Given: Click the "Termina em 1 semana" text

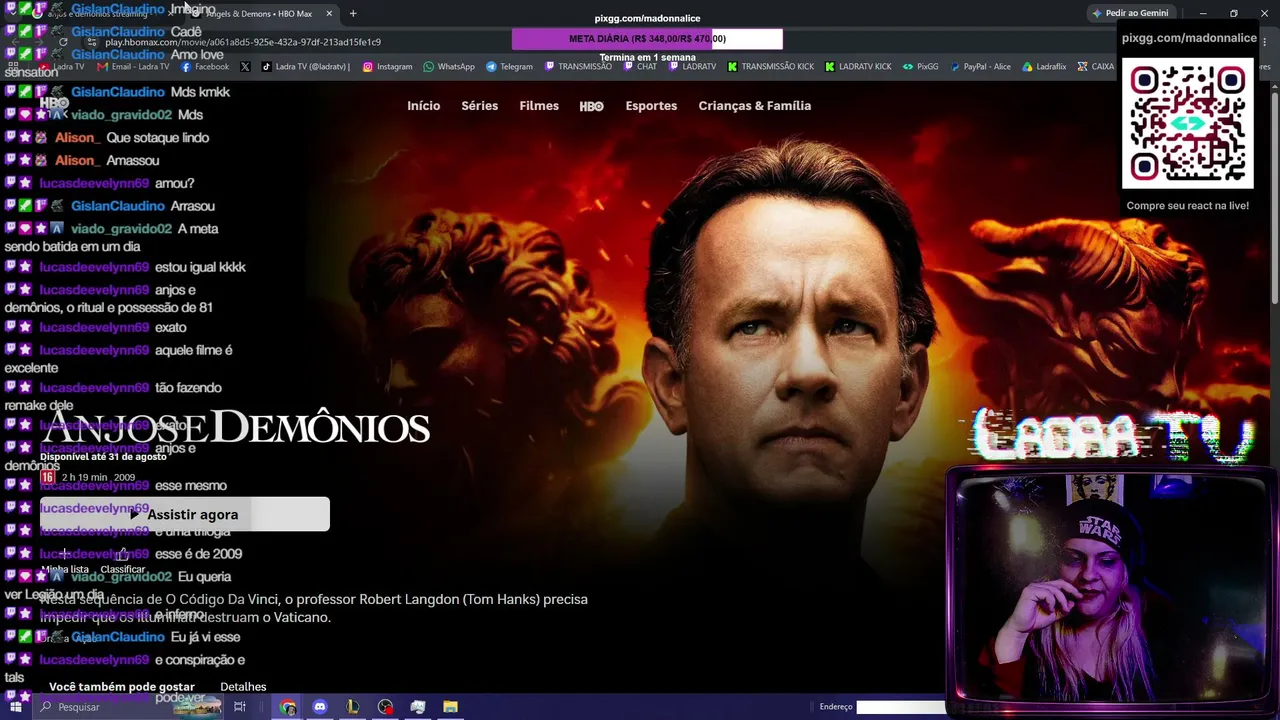Looking at the screenshot, I should (x=647, y=58).
